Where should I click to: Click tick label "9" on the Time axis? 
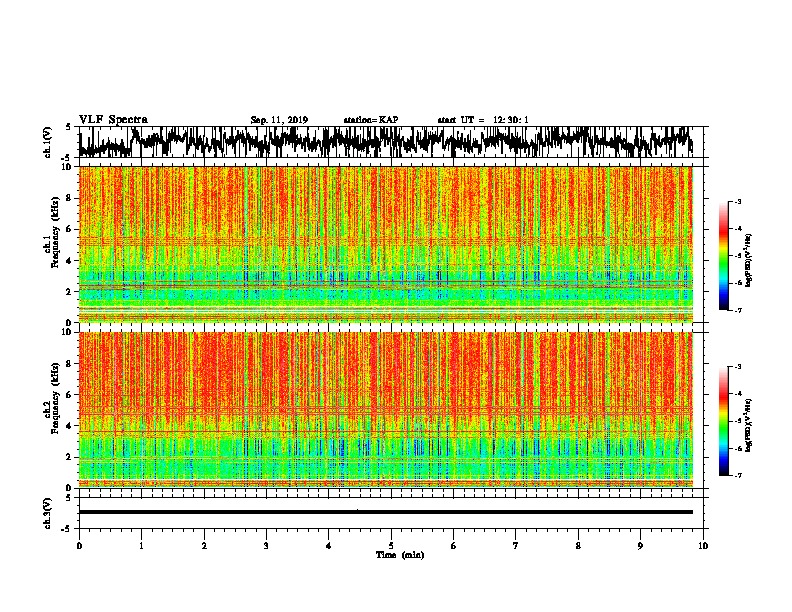click(x=640, y=546)
